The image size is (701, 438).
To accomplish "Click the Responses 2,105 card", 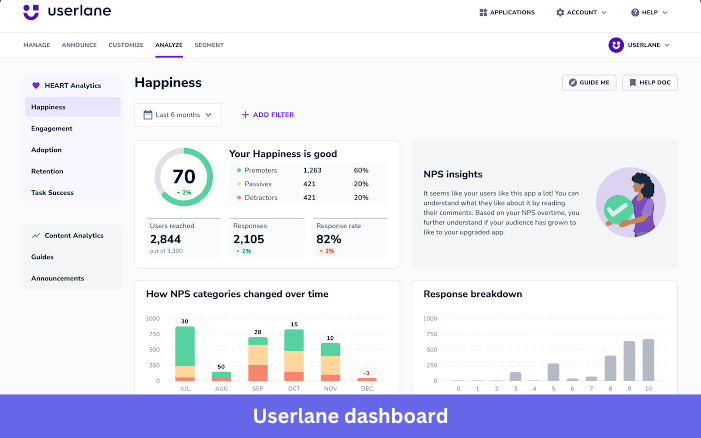I will [x=267, y=237].
